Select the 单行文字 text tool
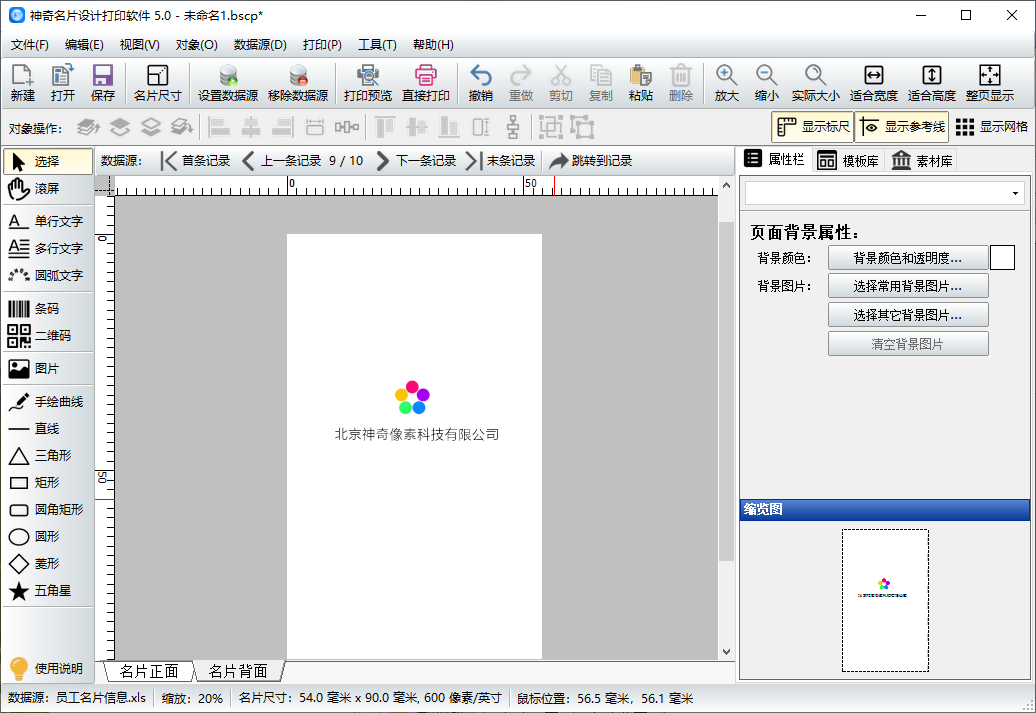Screen dimensions: 1036x713 pos(48,221)
